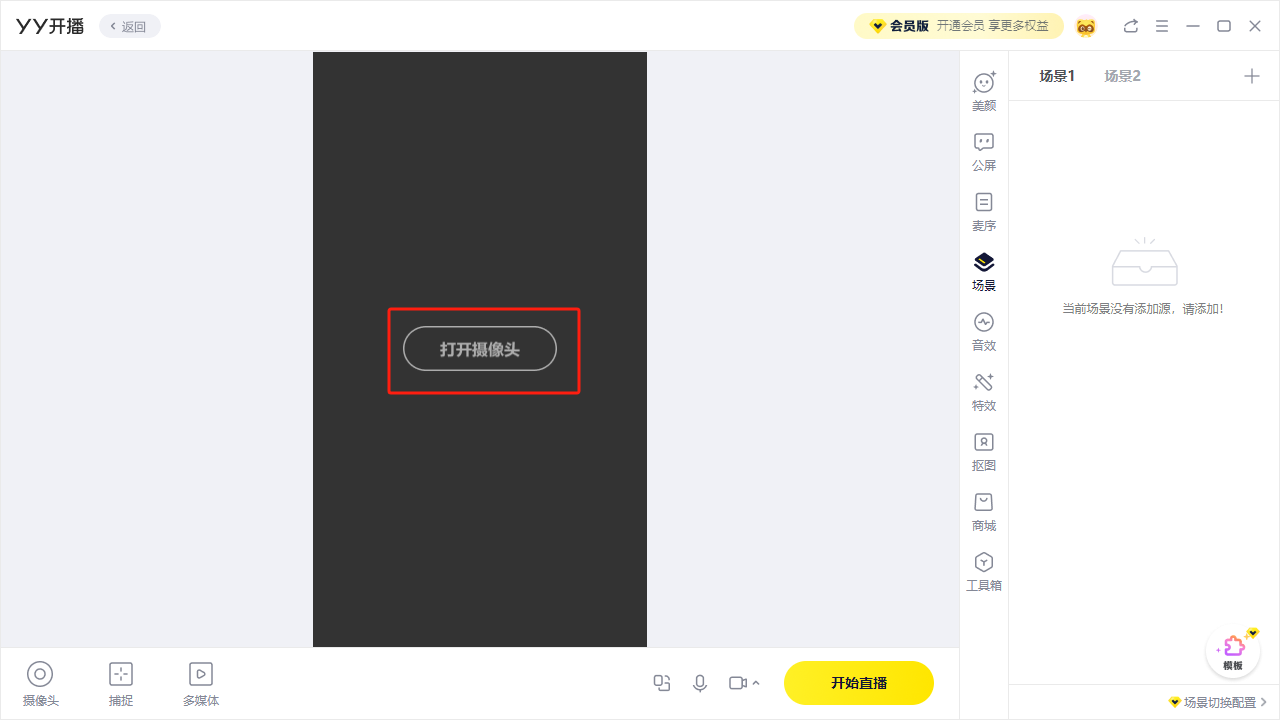Switch to the 场景2 tab

[x=1122, y=76]
